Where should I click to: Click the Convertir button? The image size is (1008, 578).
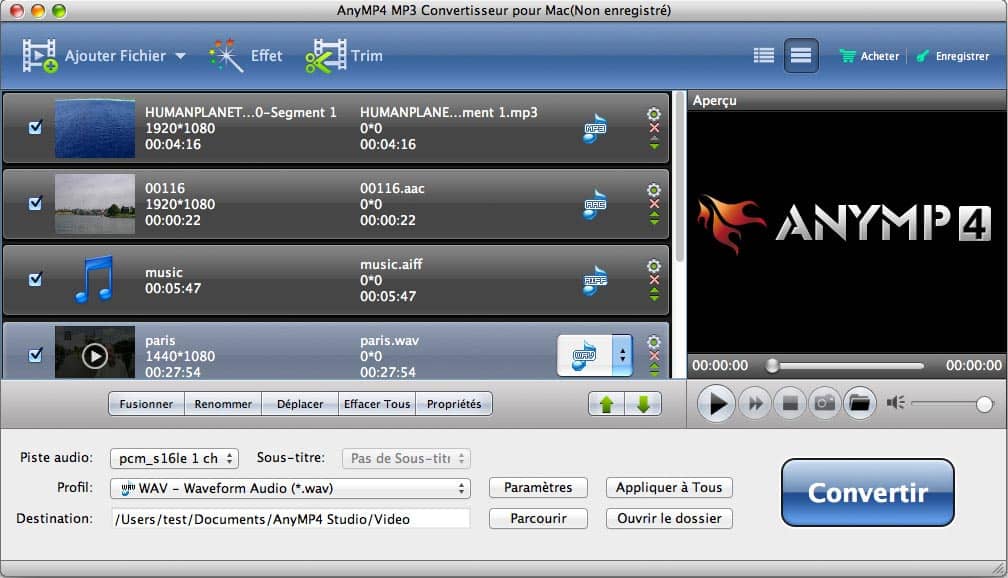(x=867, y=493)
